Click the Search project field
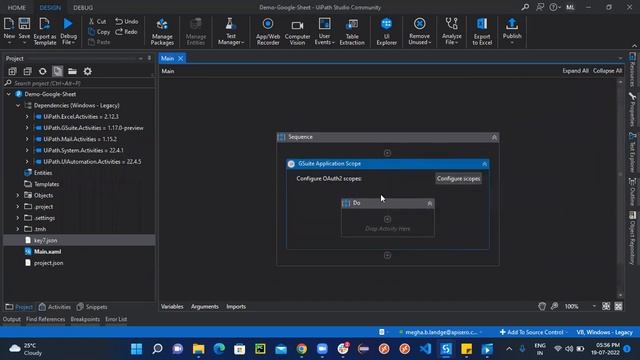The height and width of the screenshot is (360, 640). pyautogui.click(x=78, y=83)
